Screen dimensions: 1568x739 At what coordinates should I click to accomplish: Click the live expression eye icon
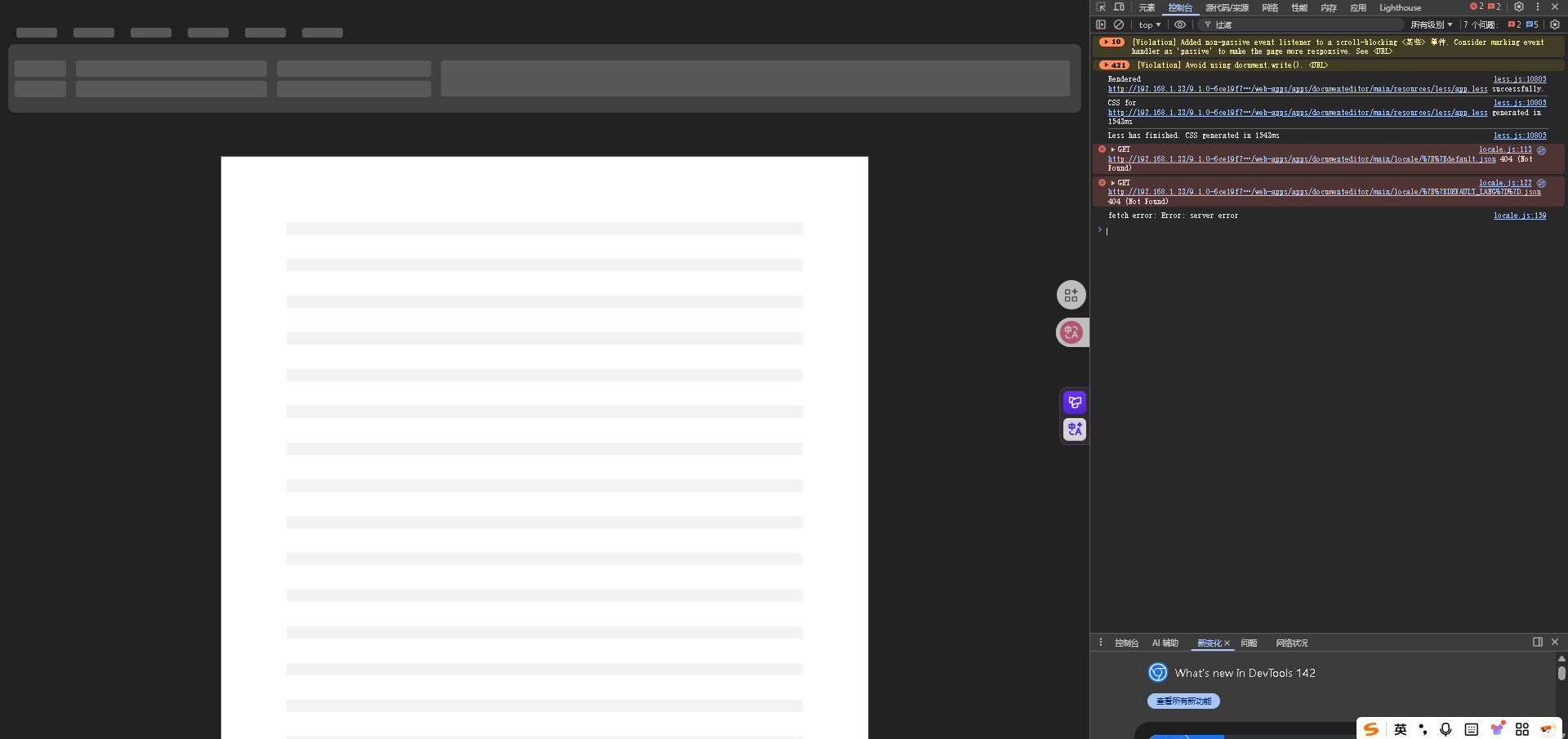pyautogui.click(x=1180, y=25)
